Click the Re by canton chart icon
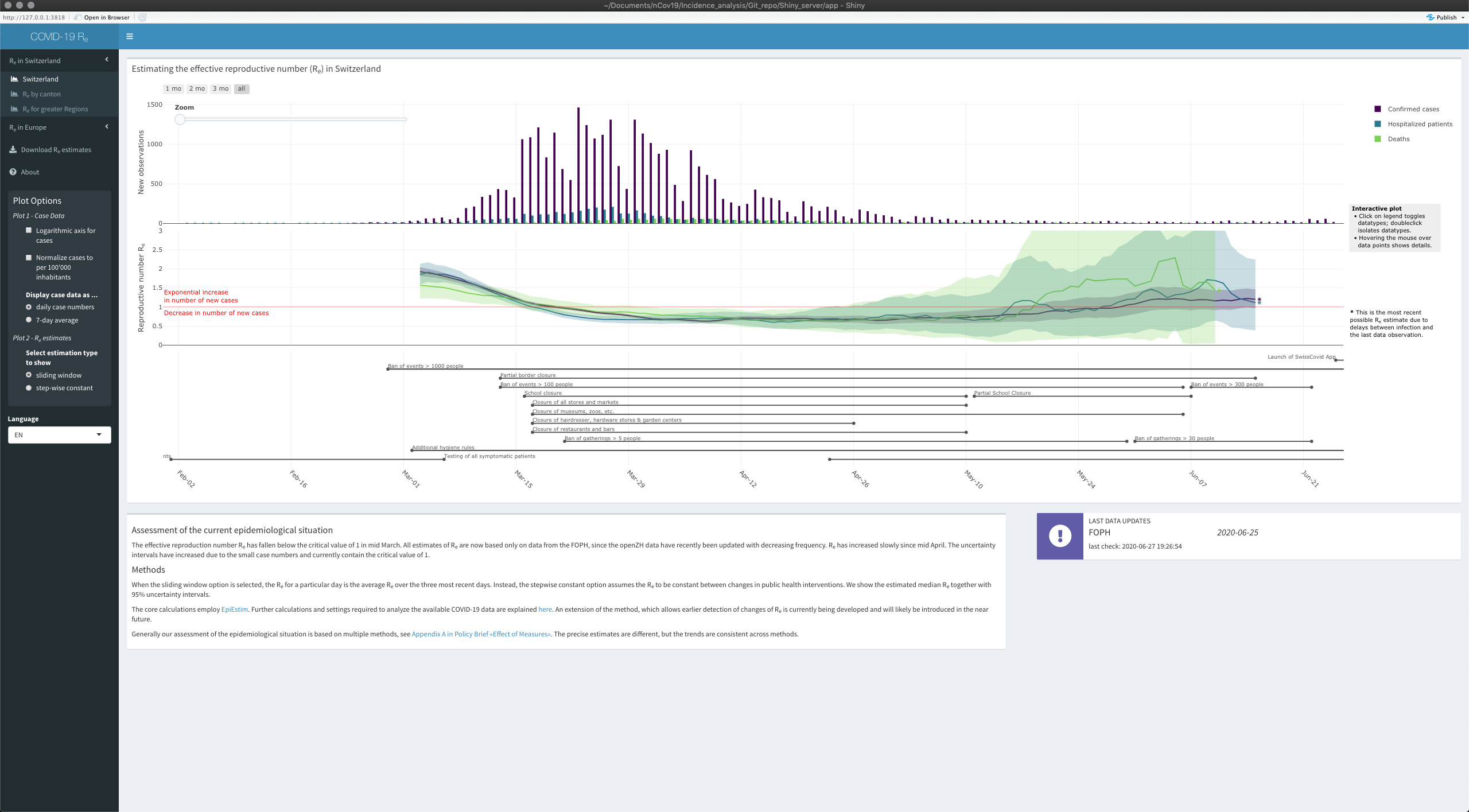The image size is (1469, 812). point(14,94)
